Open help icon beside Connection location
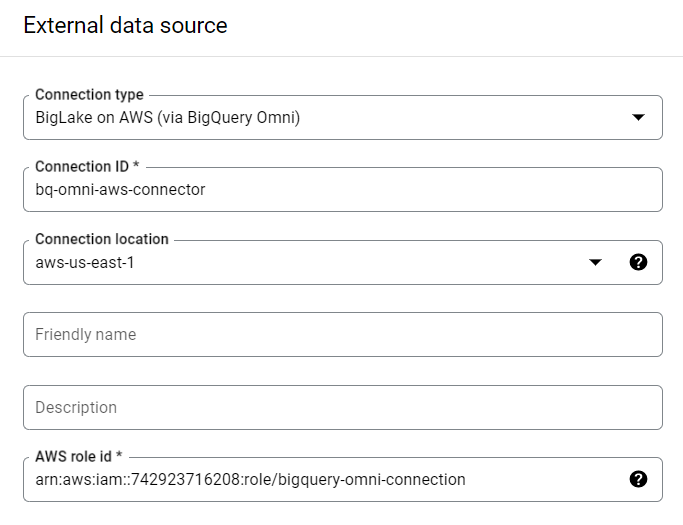 (638, 262)
